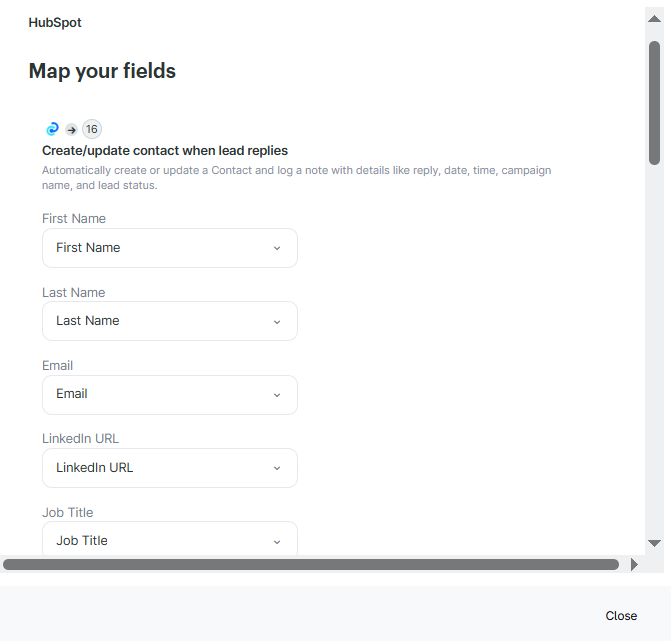The width and height of the screenshot is (671, 641).
Task: Click the blue source app logo icon
Action: [53, 129]
